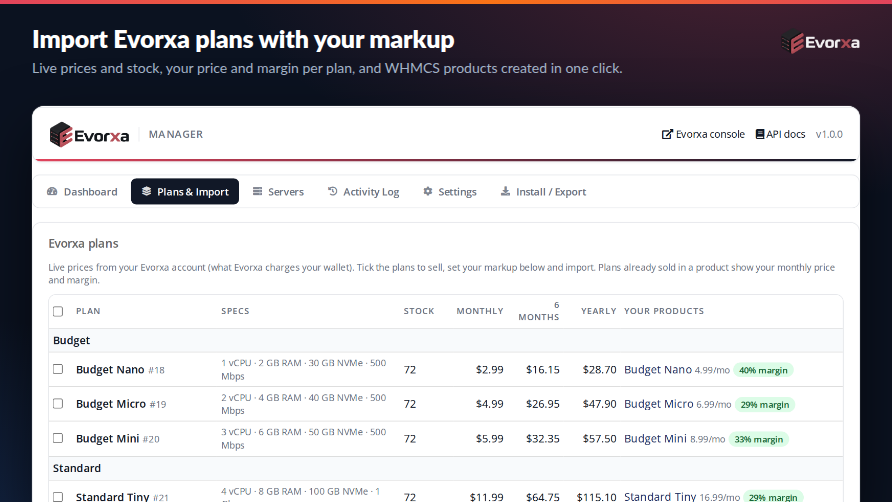Click the Evorxa logo in the manager header
Image resolution: width=892 pixels, height=502 pixels.
click(89, 135)
